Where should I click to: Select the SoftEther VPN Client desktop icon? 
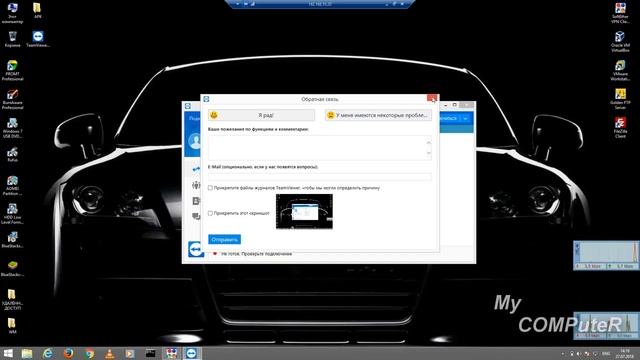pyautogui.click(x=620, y=13)
